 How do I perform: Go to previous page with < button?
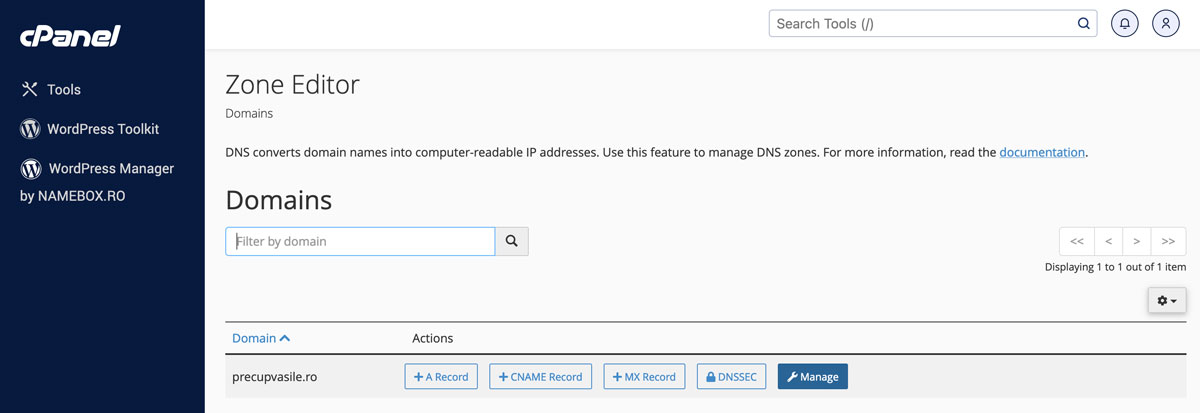tap(1108, 241)
